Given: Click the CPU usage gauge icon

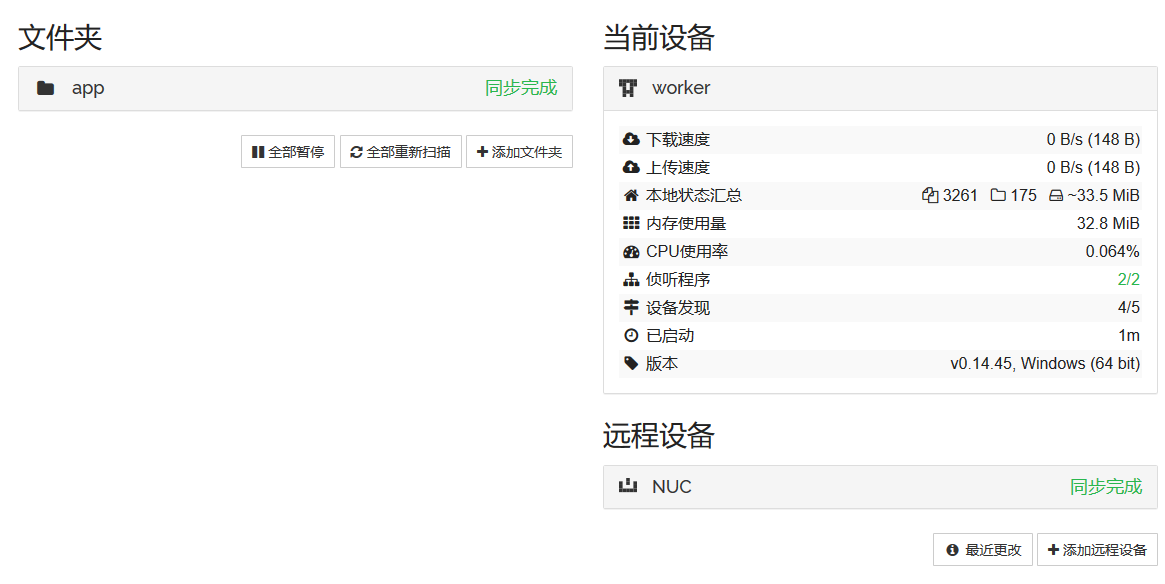Looking at the screenshot, I should (631, 252).
